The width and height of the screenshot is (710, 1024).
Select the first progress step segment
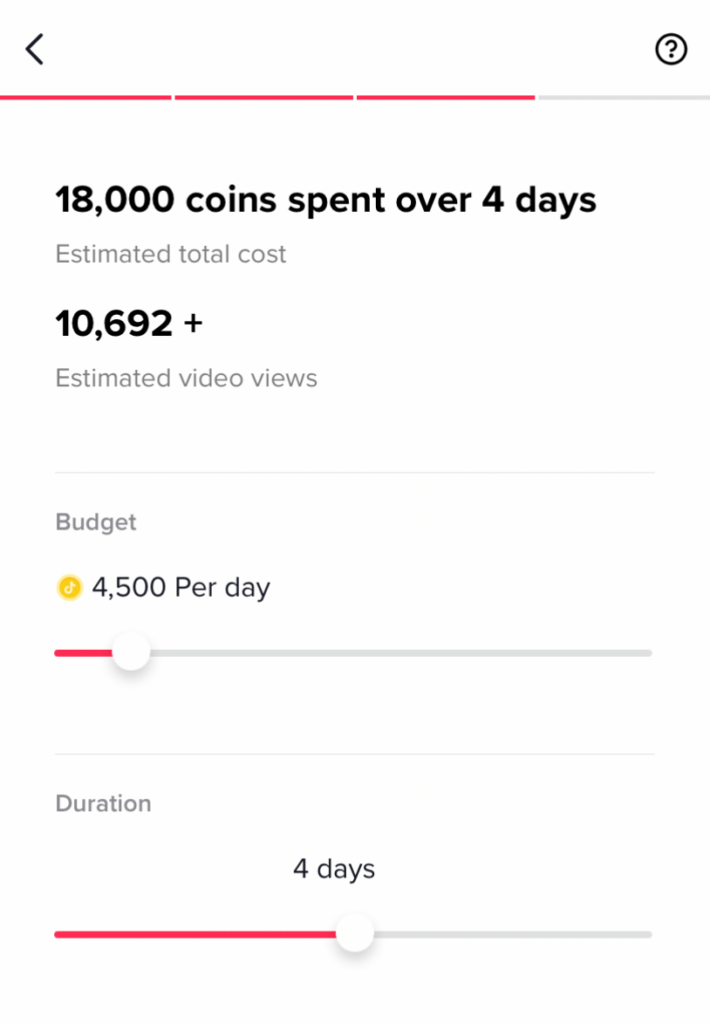click(86, 97)
